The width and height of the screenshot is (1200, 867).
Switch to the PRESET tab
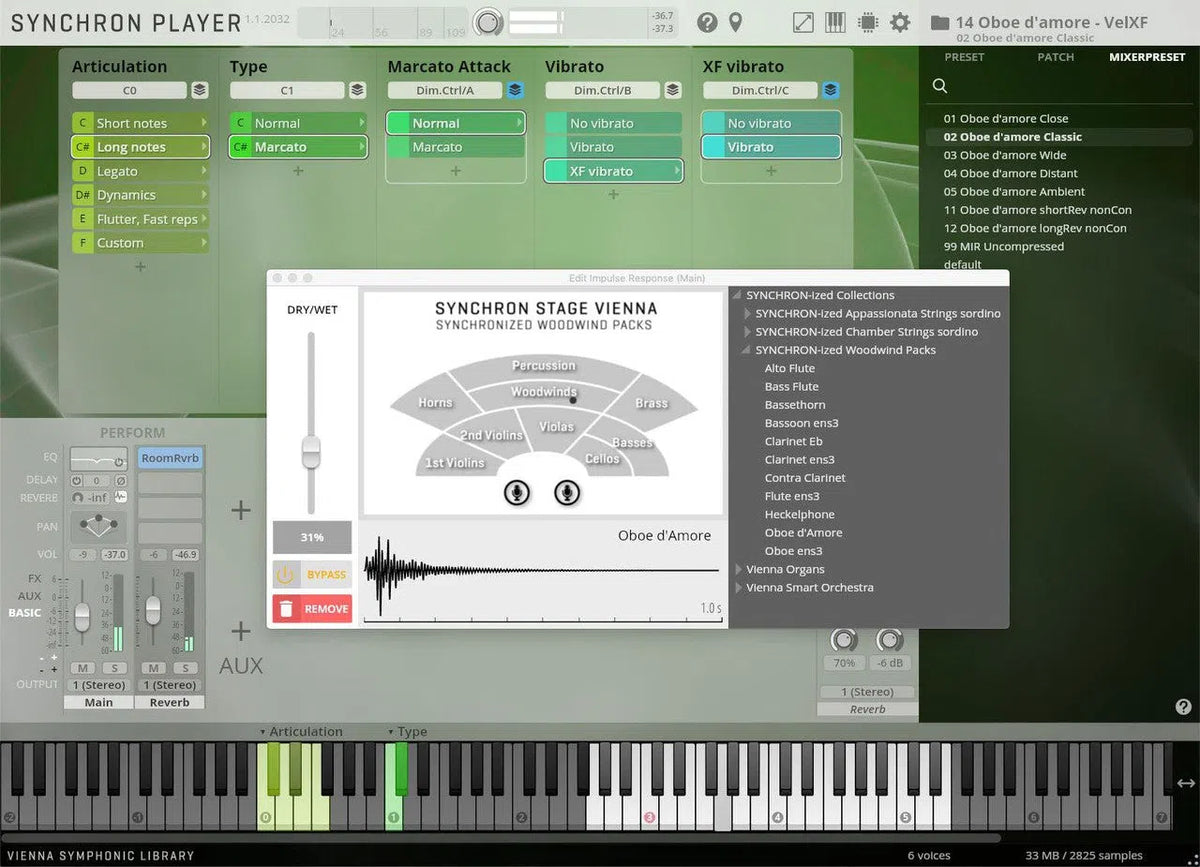click(964, 57)
